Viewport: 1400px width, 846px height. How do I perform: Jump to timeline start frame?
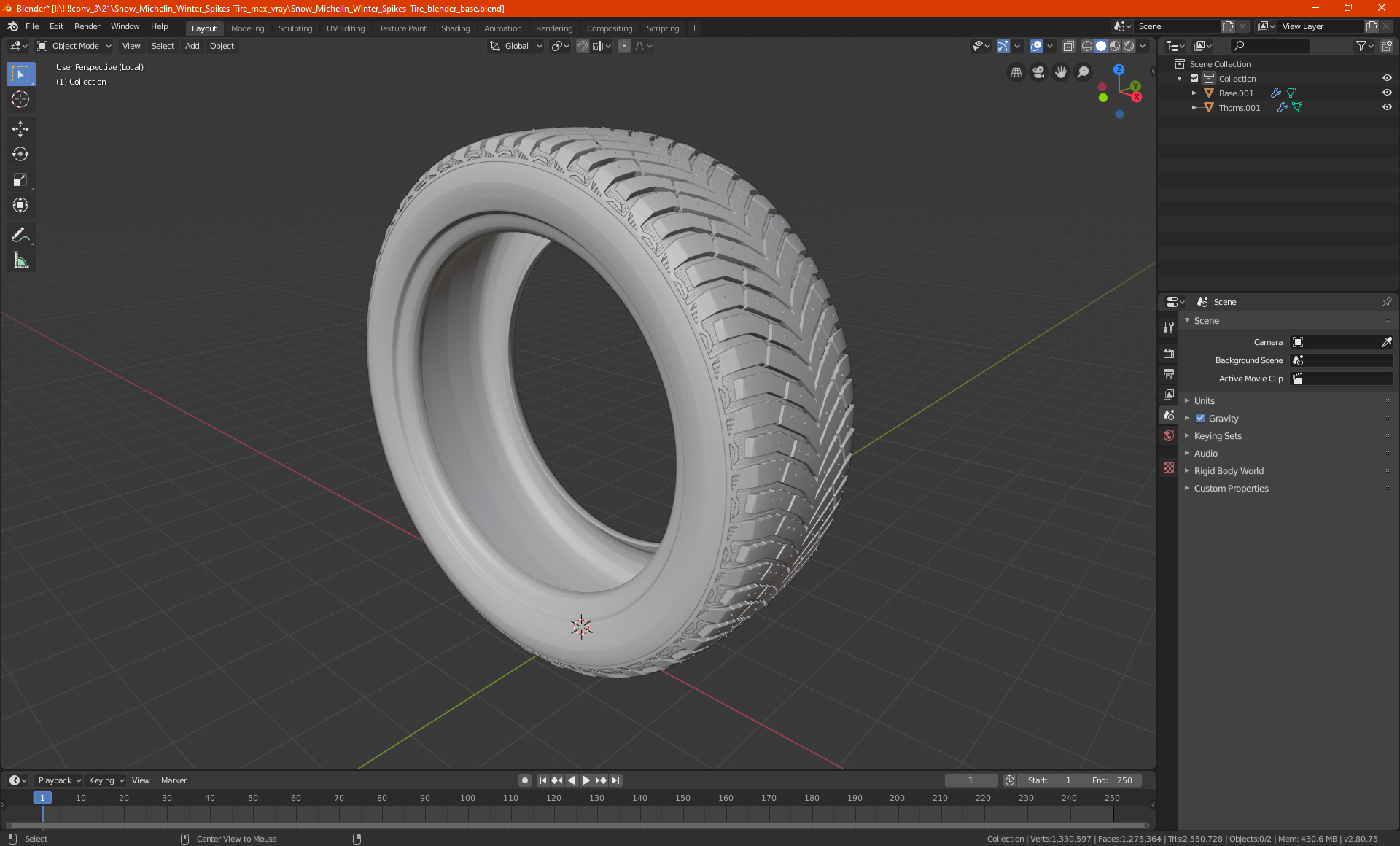pos(542,780)
